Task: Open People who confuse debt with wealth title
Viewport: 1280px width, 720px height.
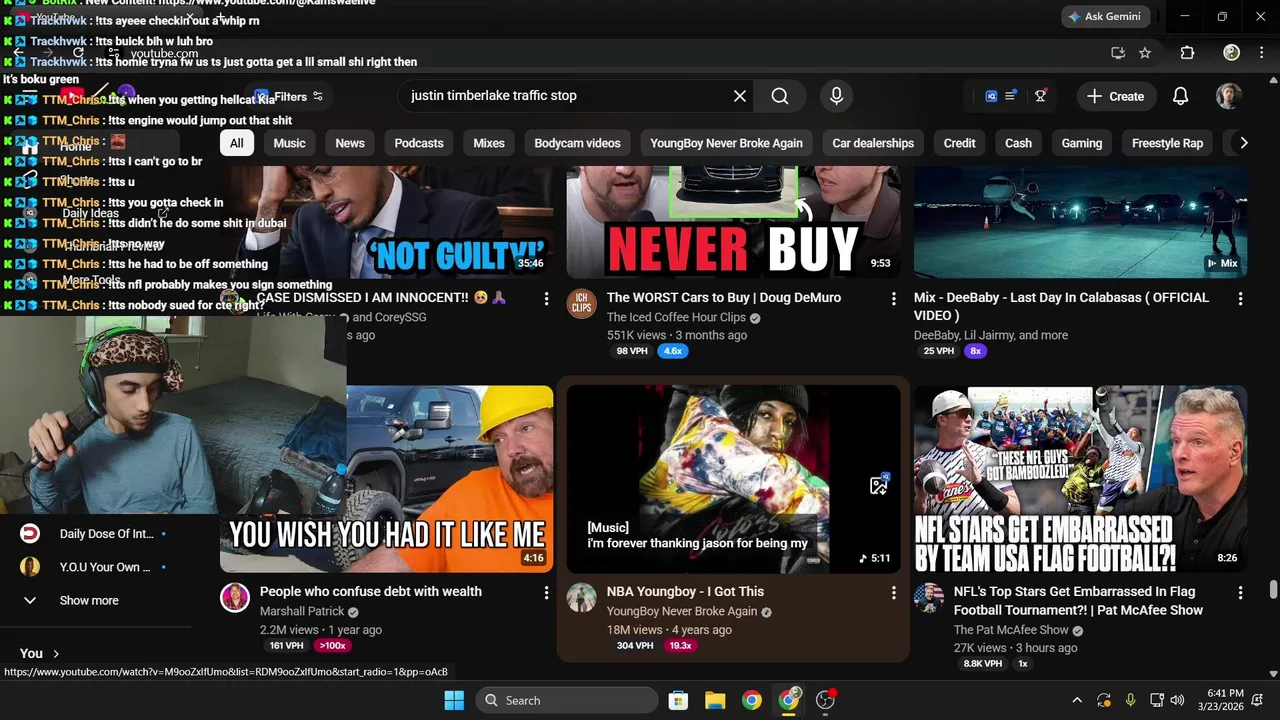Action: tap(371, 592)
